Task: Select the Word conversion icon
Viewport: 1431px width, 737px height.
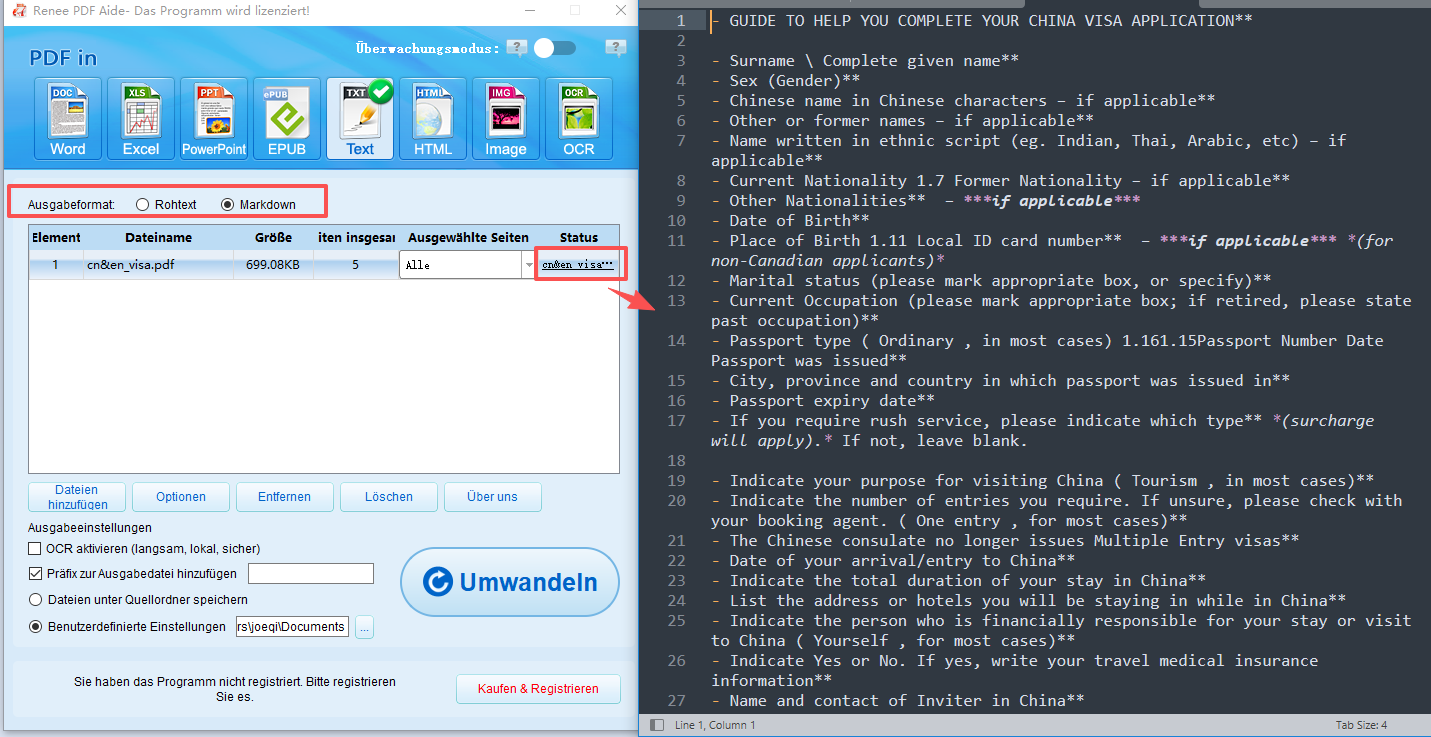Action: click(x=67, y=117)
